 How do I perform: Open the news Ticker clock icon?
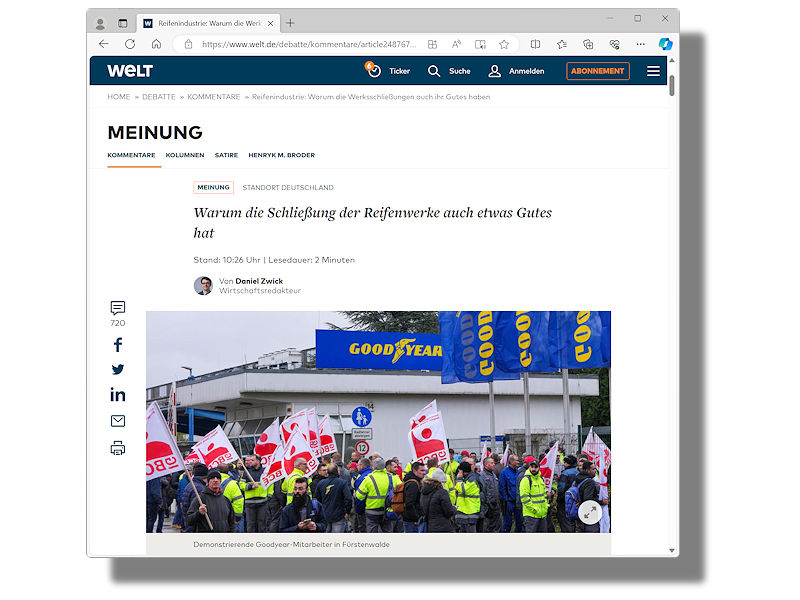pos(373,70)
